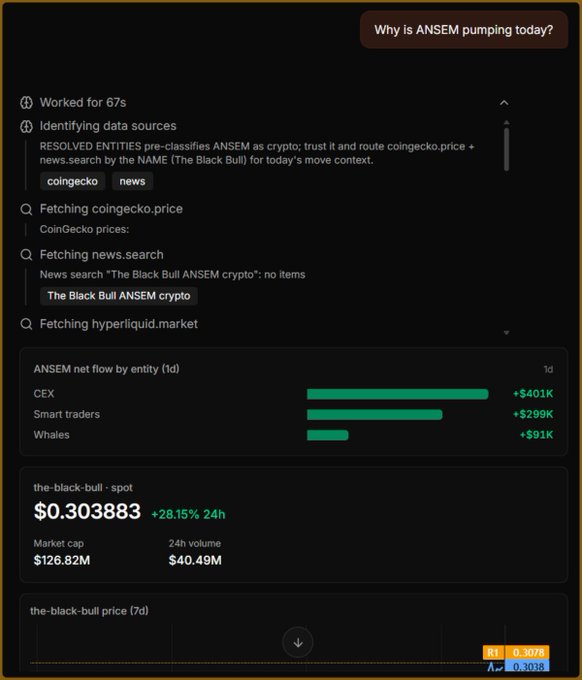Click the 'Smart traders' row label
This screenshot has height=680, width=582.
coord(67,415)
